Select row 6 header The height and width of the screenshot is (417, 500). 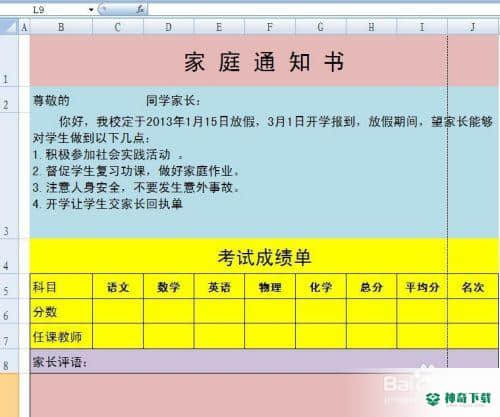9,311
